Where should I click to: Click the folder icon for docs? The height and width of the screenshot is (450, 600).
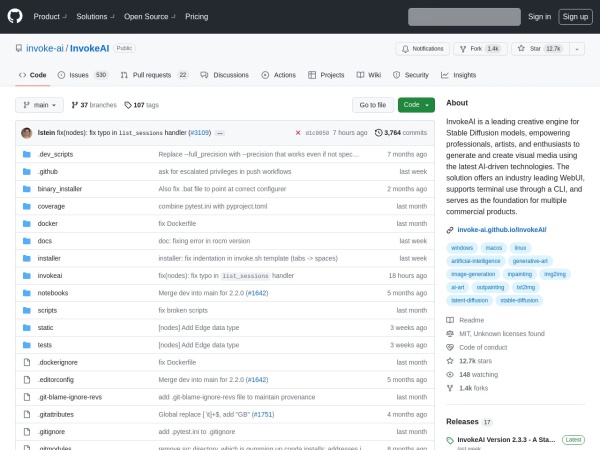pyautogui.click(x=26, y=241)
